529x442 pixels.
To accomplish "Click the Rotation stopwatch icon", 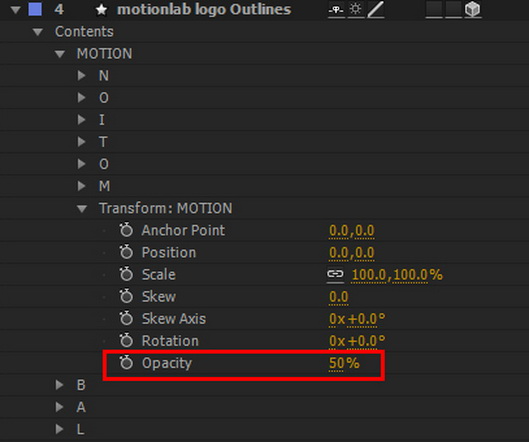I will pos(127,340).
